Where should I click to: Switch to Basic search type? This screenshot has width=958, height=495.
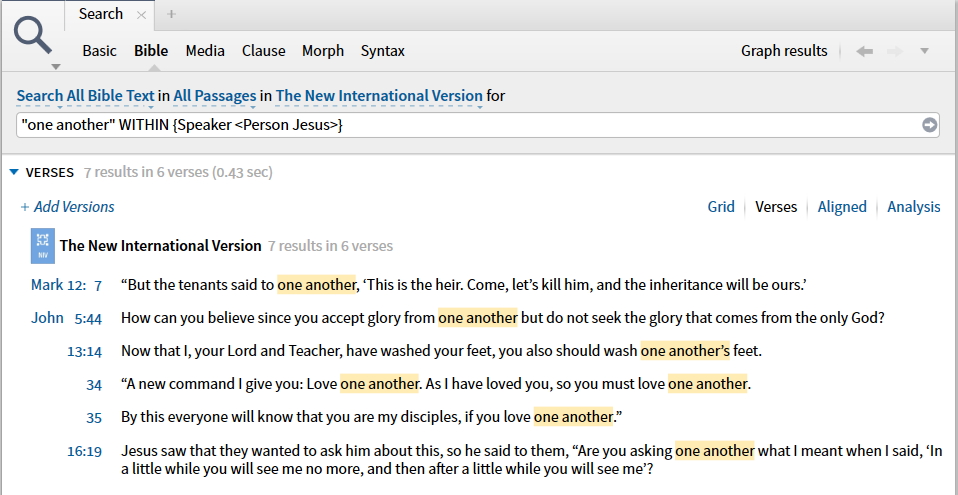point(100,51)
